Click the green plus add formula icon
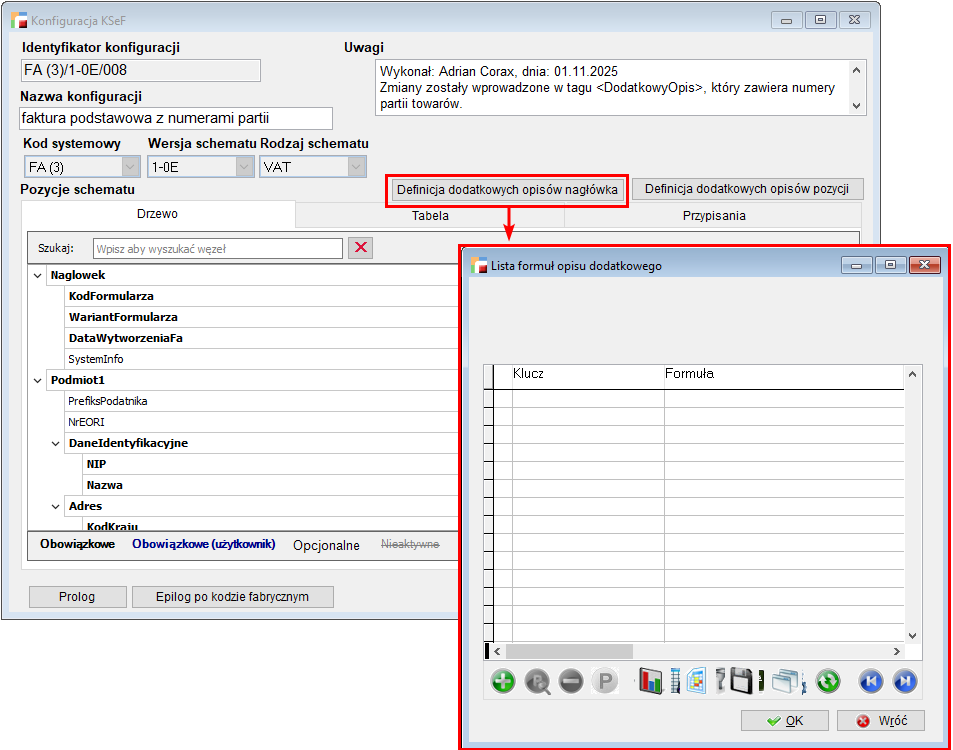Screen dimensions: 953x750 pos(503,682)
